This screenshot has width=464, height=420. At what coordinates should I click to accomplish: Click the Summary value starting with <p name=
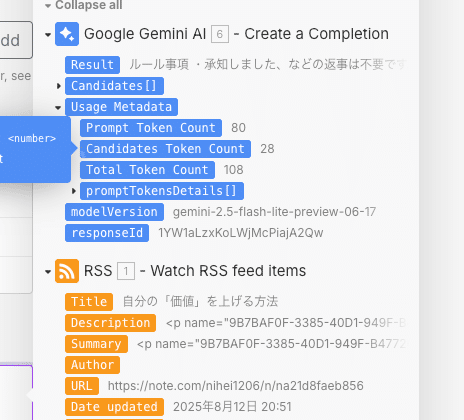click(x=271, y=344)
